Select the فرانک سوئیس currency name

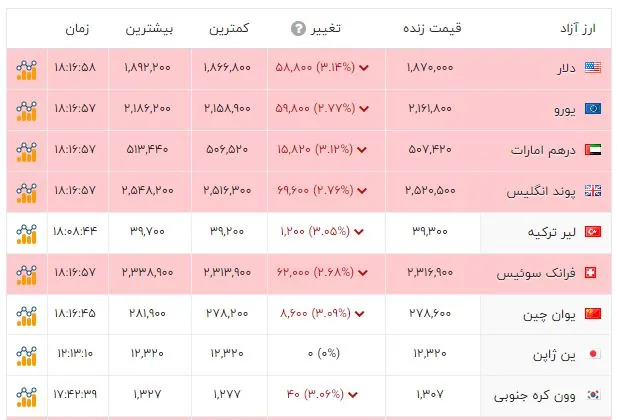point(536,273)
